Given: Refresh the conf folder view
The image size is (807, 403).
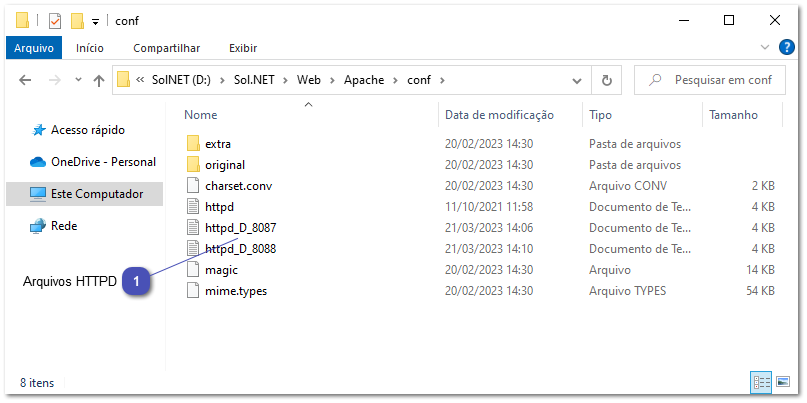Looking at the screenshot, I should [607, 80].
